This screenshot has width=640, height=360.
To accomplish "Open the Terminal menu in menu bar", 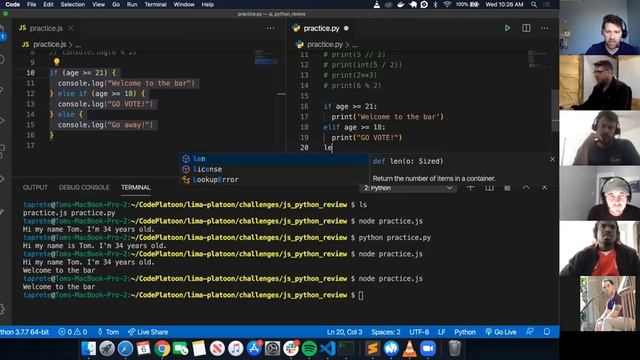I will click(156, 4).
